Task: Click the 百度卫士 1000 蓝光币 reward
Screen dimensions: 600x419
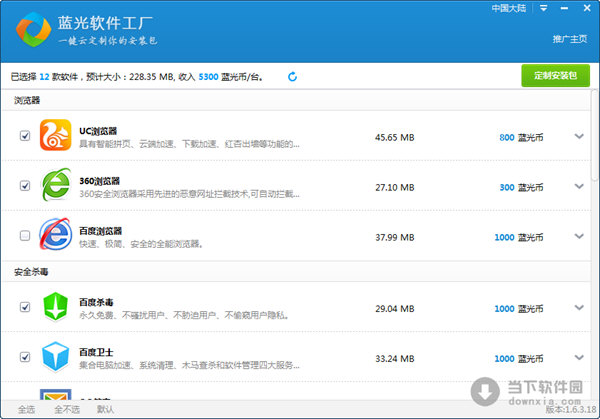Action: tap(519, 359)
